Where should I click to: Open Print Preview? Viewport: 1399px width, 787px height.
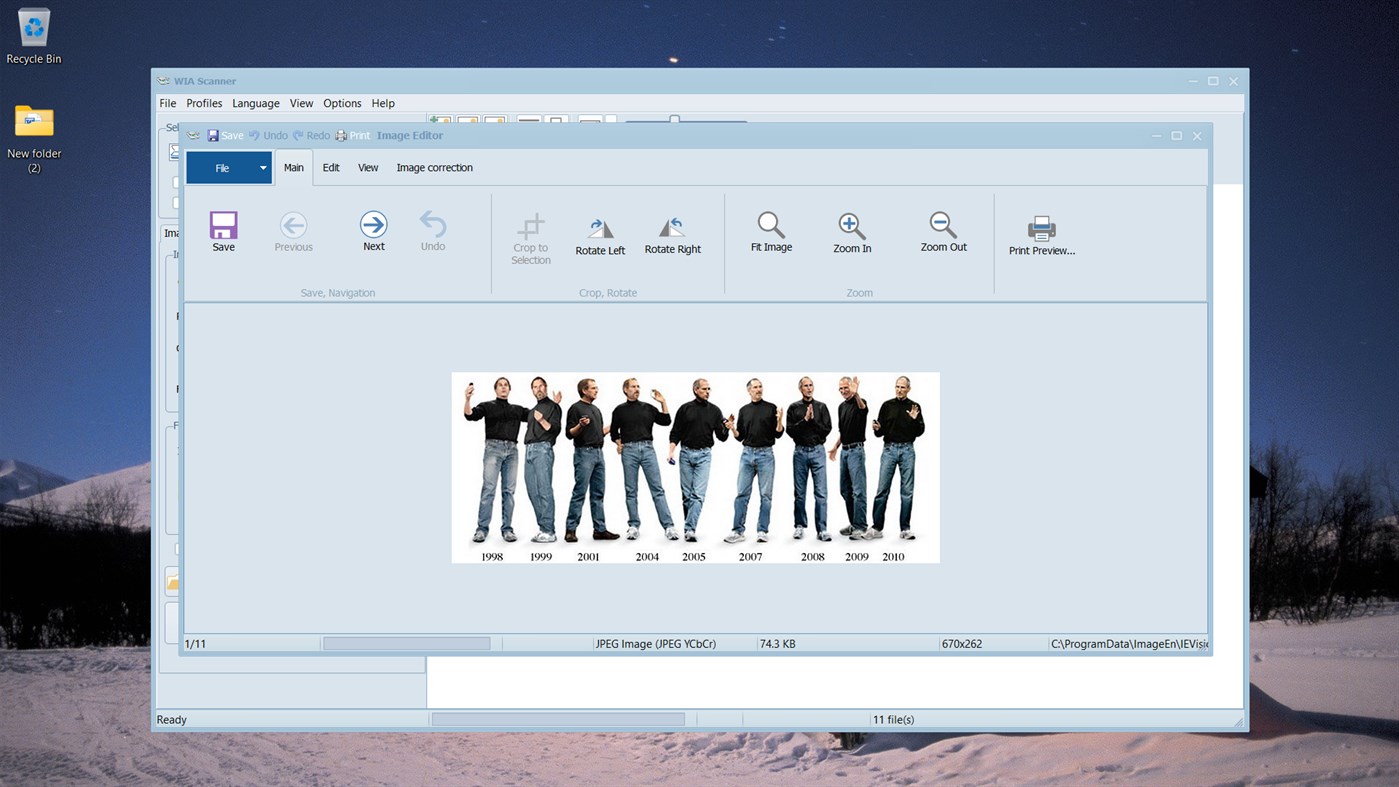click(x=1040, y=231)
